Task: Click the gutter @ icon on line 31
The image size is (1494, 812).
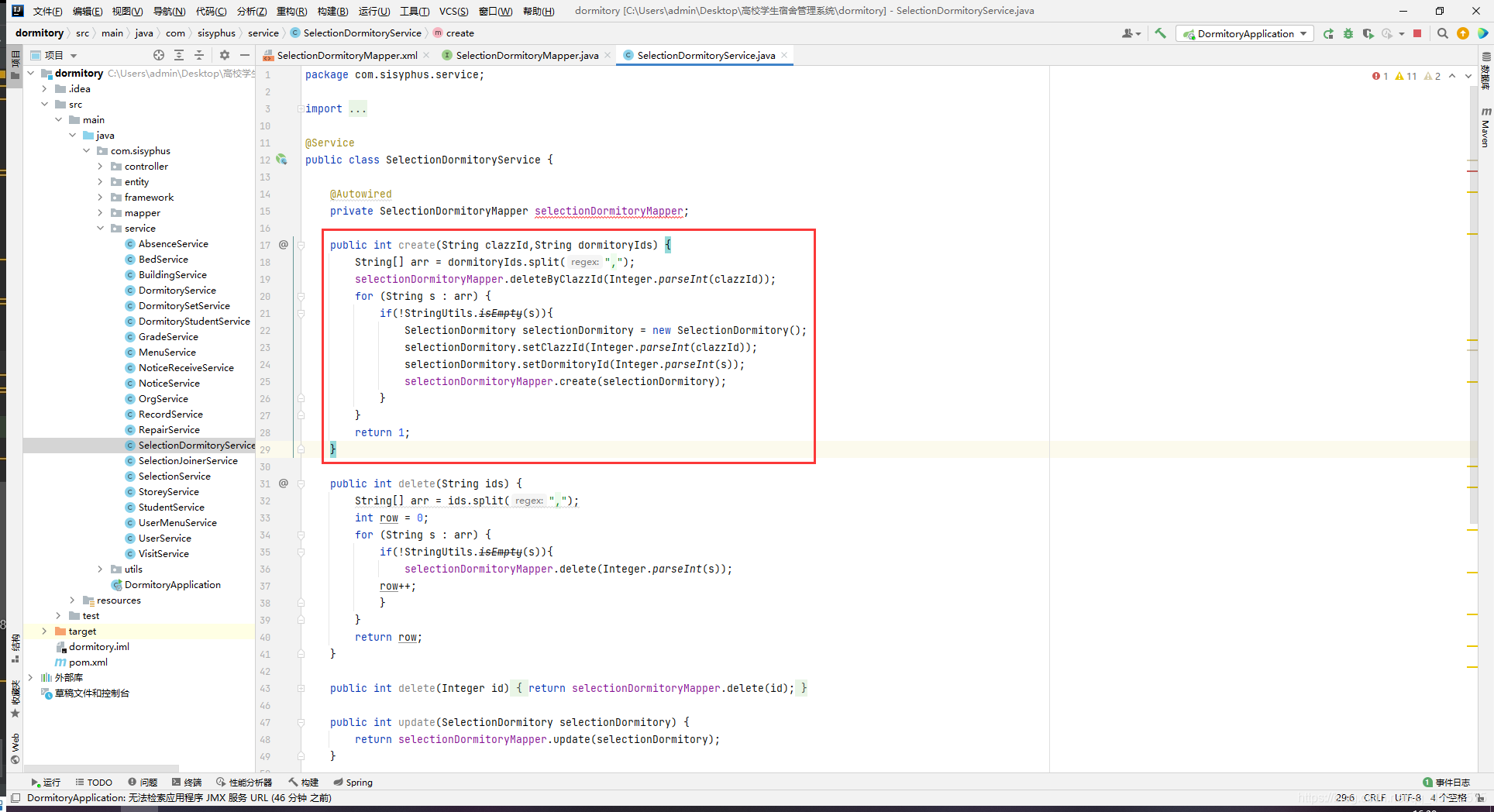Action: (x=283, y=483)
